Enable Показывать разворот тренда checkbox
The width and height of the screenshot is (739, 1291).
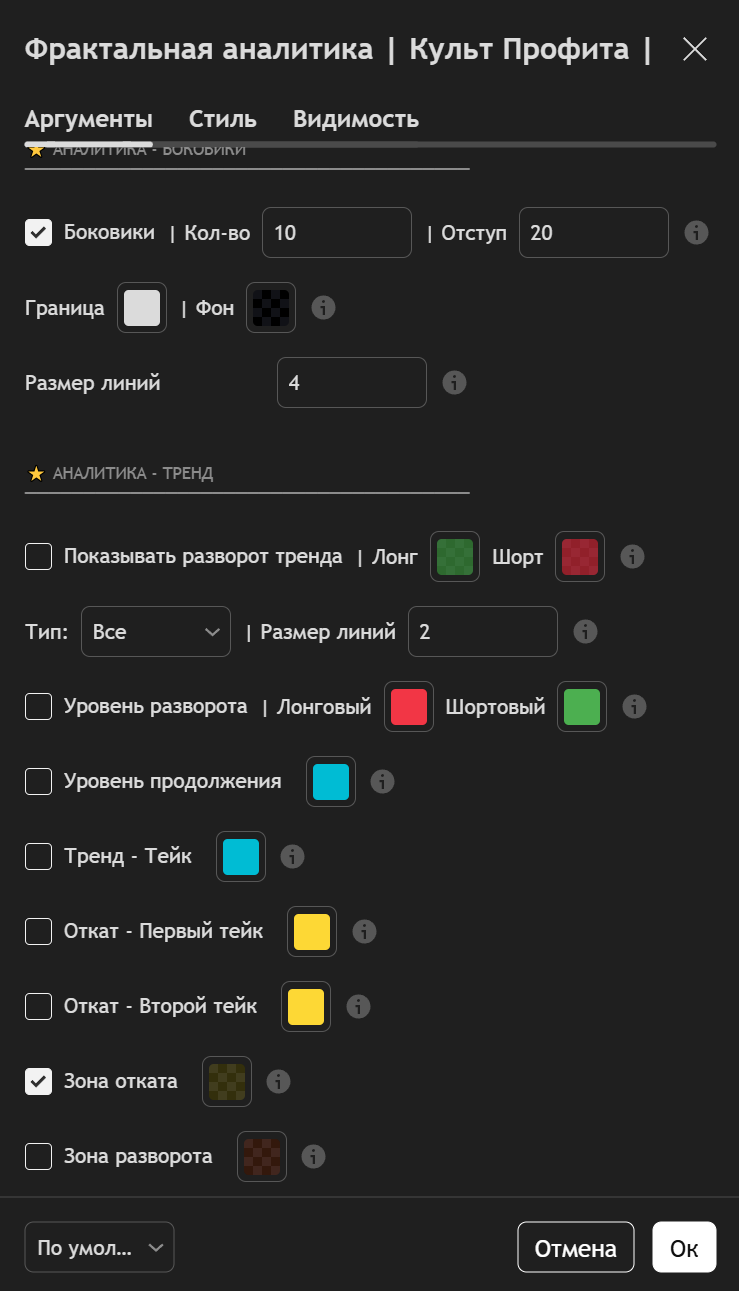pos(39,557)
